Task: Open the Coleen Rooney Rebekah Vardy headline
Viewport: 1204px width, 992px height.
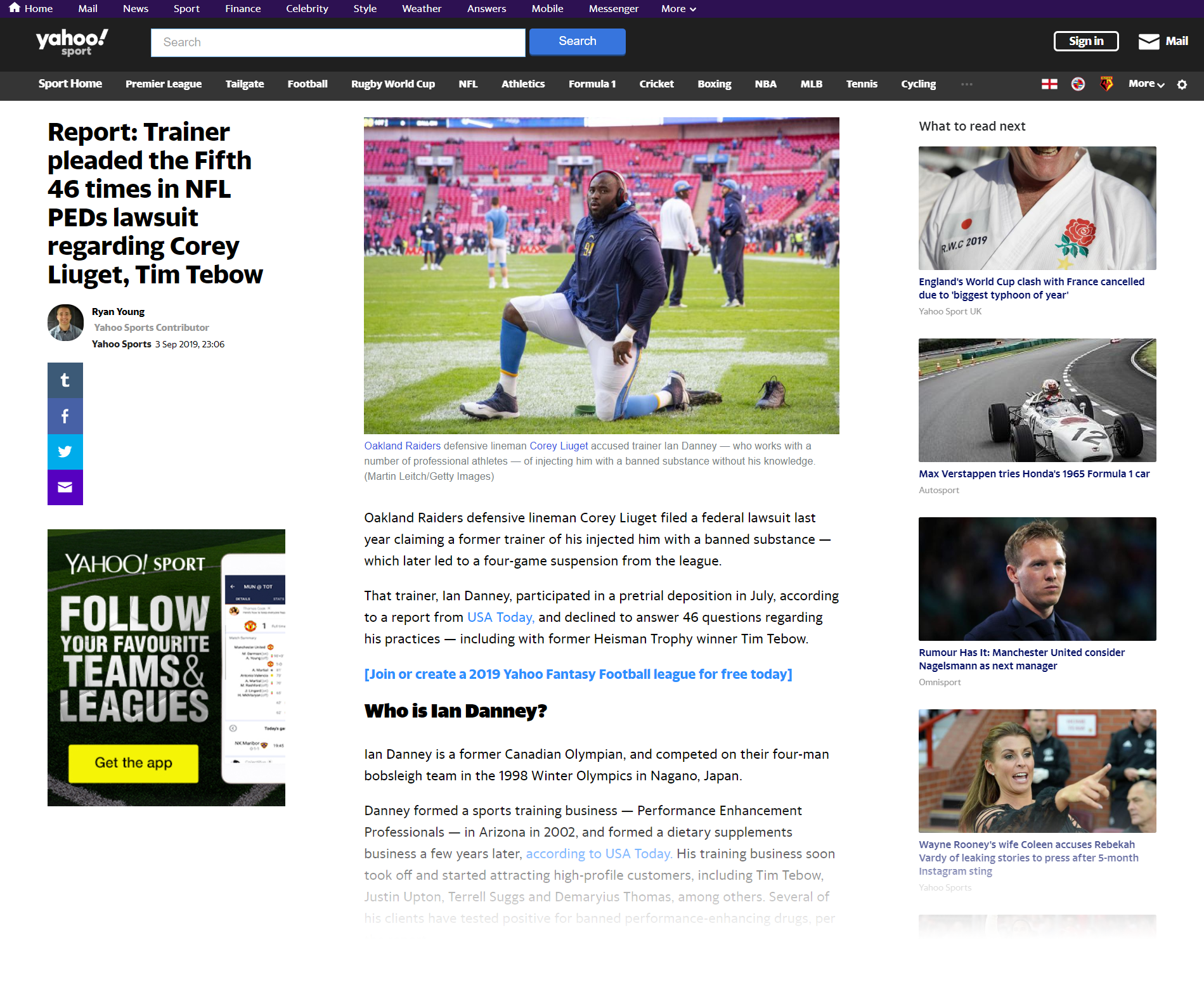Action: (1028, 858)
